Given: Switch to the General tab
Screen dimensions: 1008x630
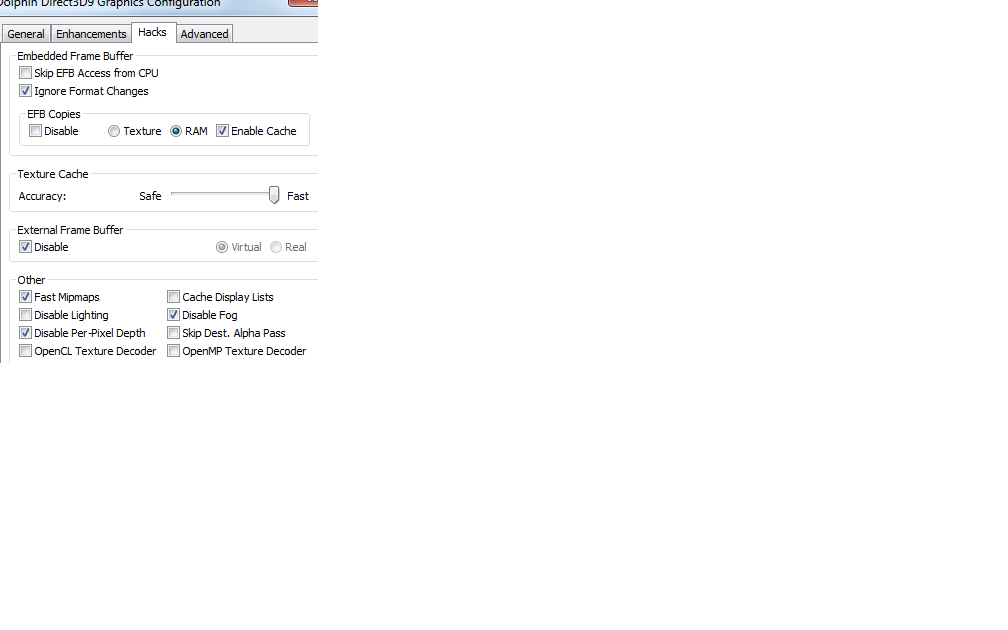Looking at the screenshot, I should coord(26,34).
